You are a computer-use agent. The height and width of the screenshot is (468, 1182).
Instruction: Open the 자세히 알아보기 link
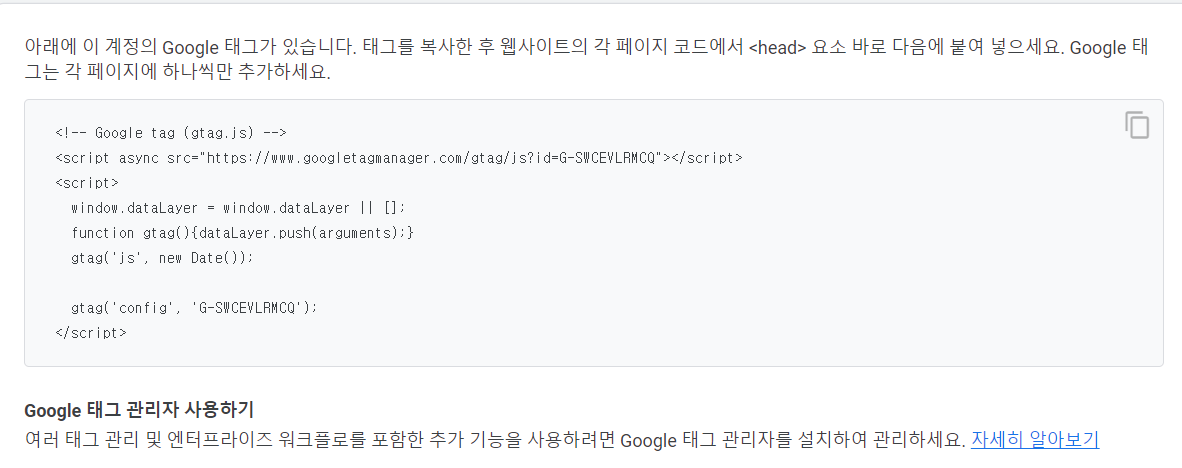pyautogui.click(x=1034, y=439)
